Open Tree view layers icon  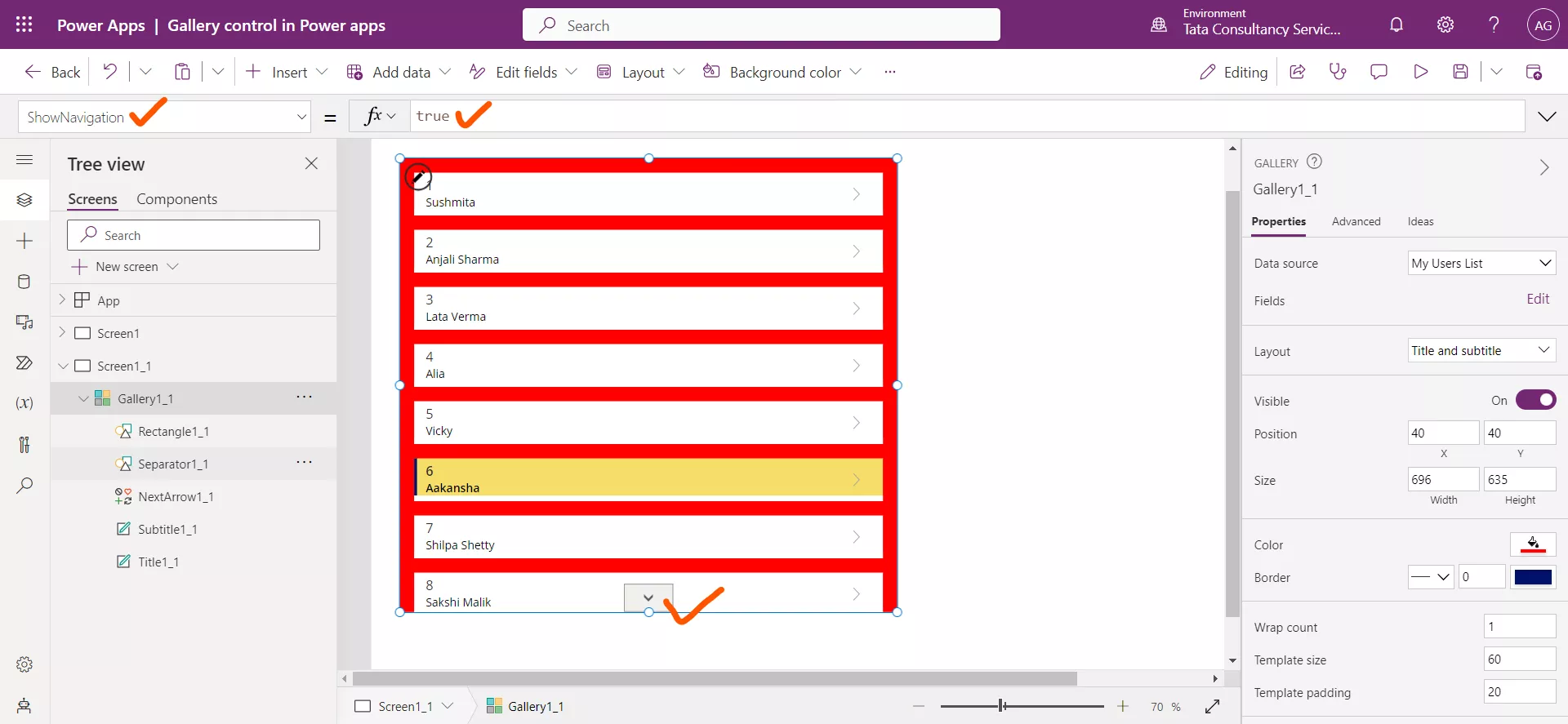pos(24,200)
